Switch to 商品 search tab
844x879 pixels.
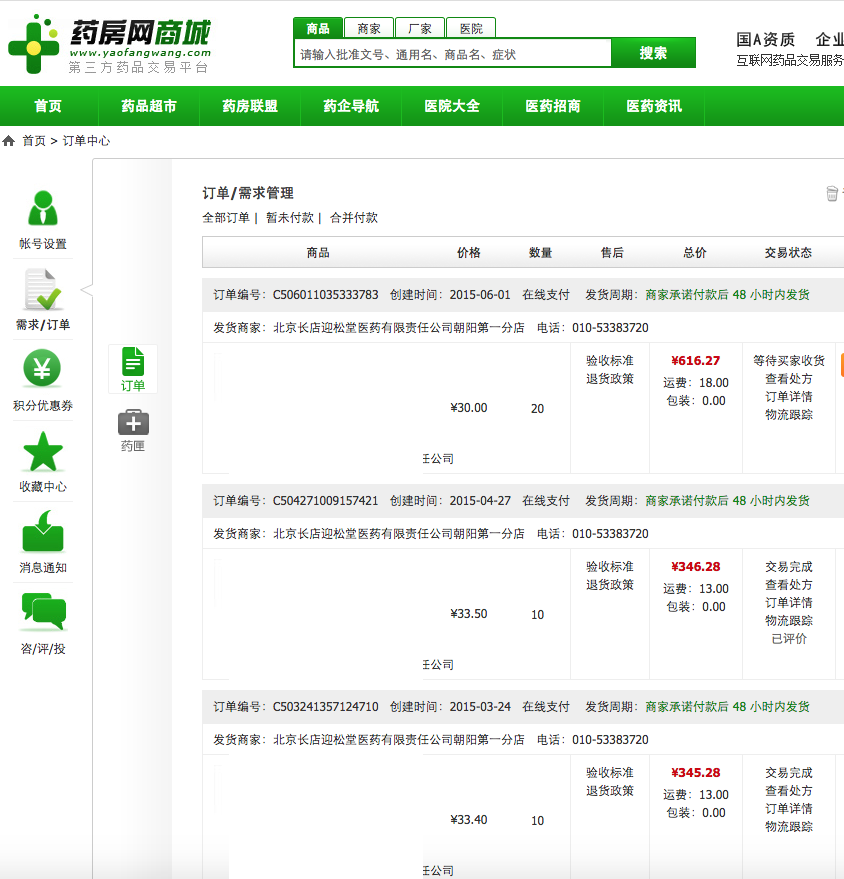318,29
